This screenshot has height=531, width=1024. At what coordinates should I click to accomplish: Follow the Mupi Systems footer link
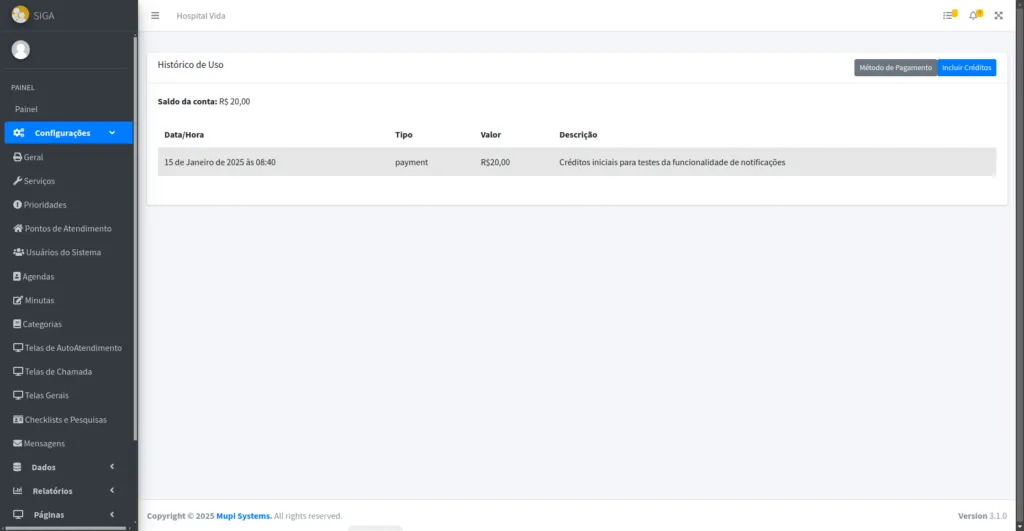tap(244, 516)
